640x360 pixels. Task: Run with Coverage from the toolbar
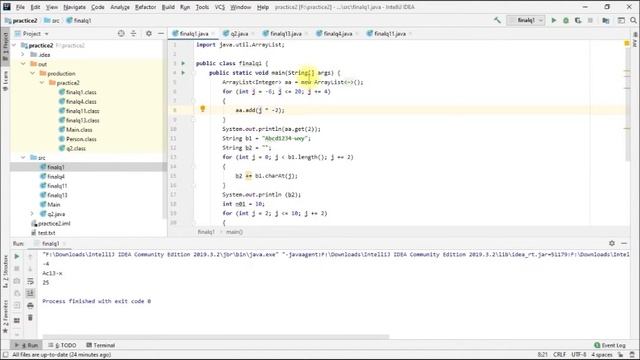point(578,20)
